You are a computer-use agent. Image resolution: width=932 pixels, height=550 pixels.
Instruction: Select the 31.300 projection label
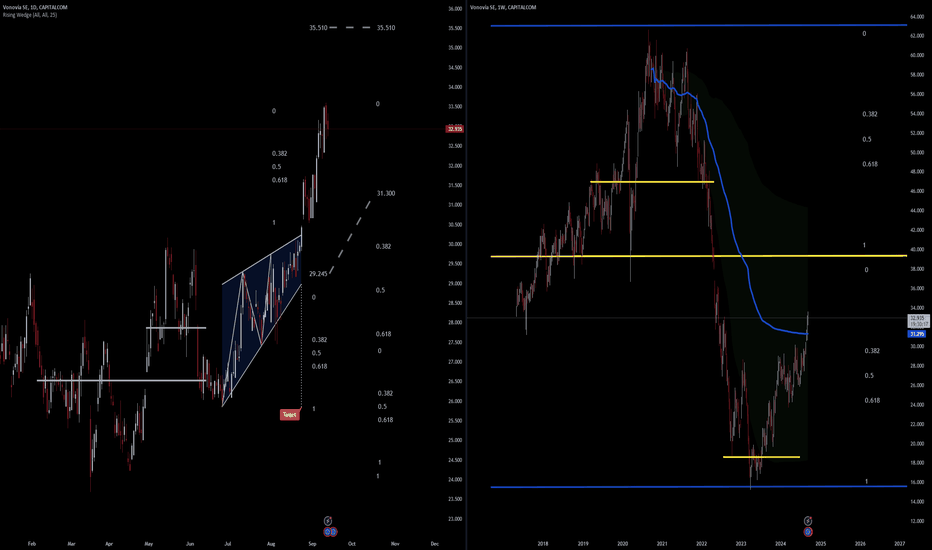tap(386, 193)
